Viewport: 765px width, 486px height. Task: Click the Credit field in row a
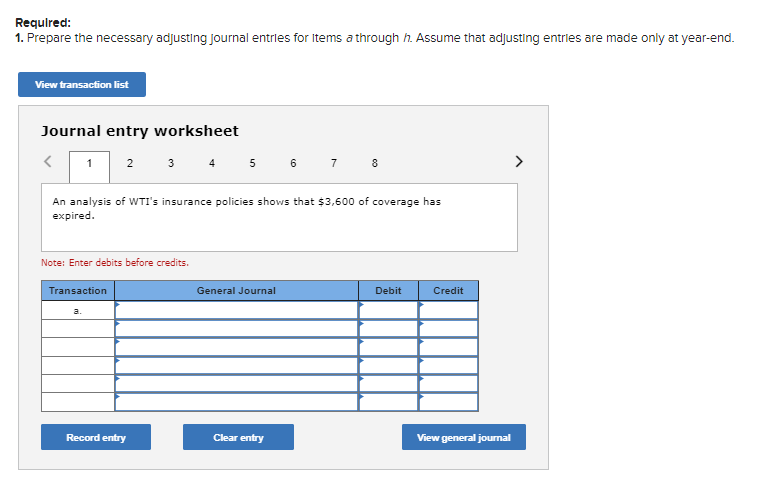pos(448,310)
